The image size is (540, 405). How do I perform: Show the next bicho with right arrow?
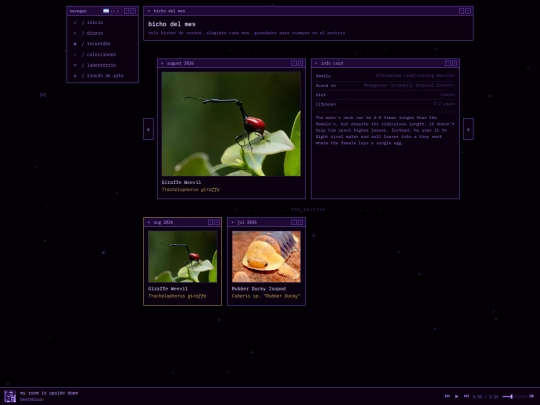click(468, 129)
